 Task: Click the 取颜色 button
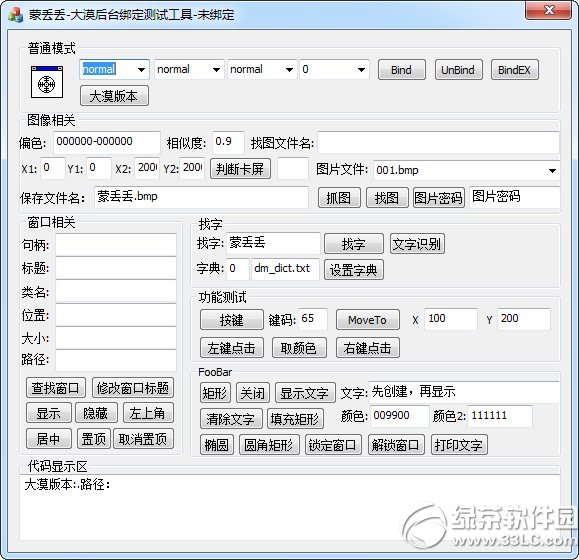(x=299, y=348)
